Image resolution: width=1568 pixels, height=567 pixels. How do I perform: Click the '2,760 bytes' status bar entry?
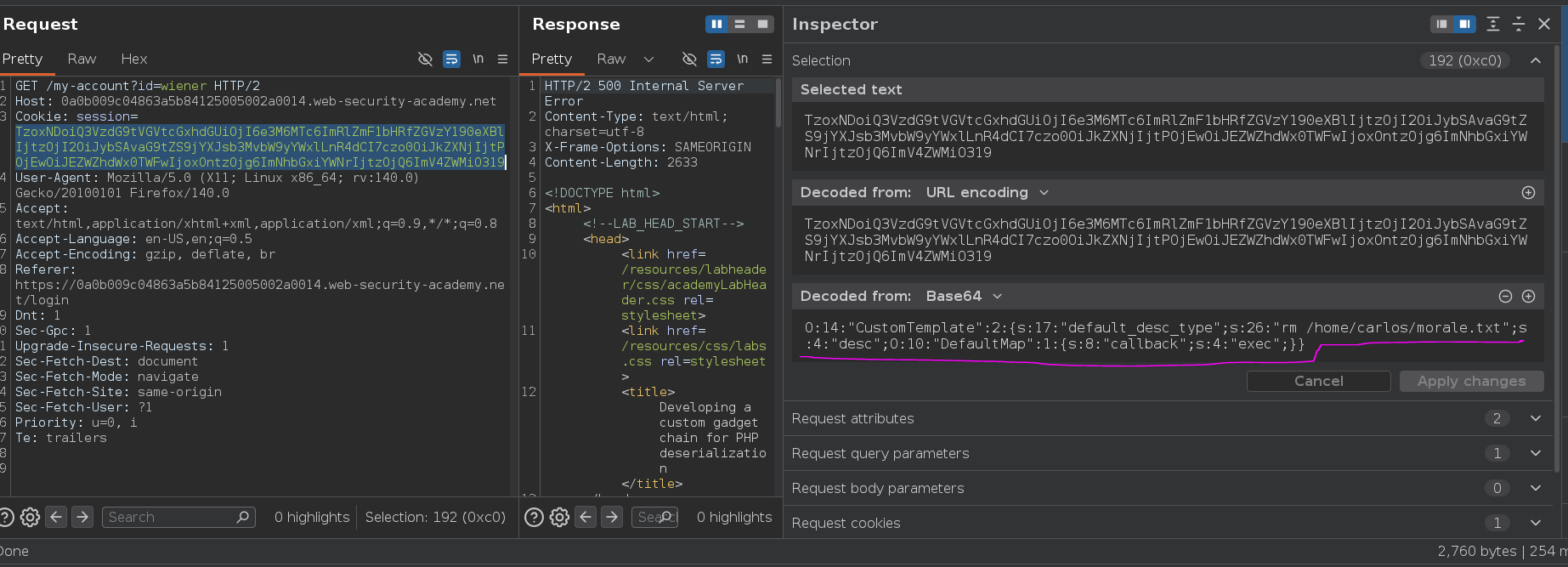1477,551
